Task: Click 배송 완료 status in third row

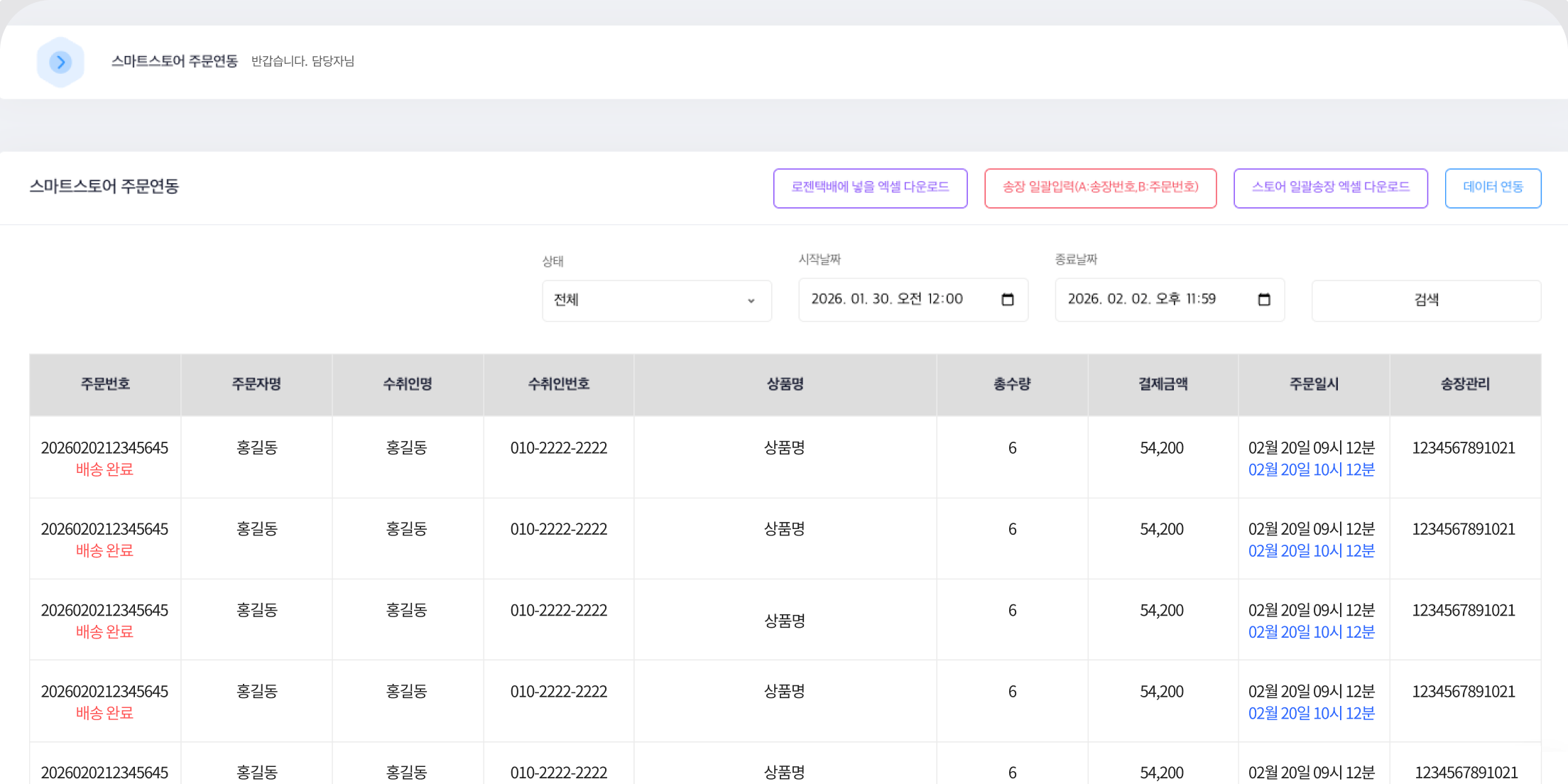Action: click(x=104, y=631)
